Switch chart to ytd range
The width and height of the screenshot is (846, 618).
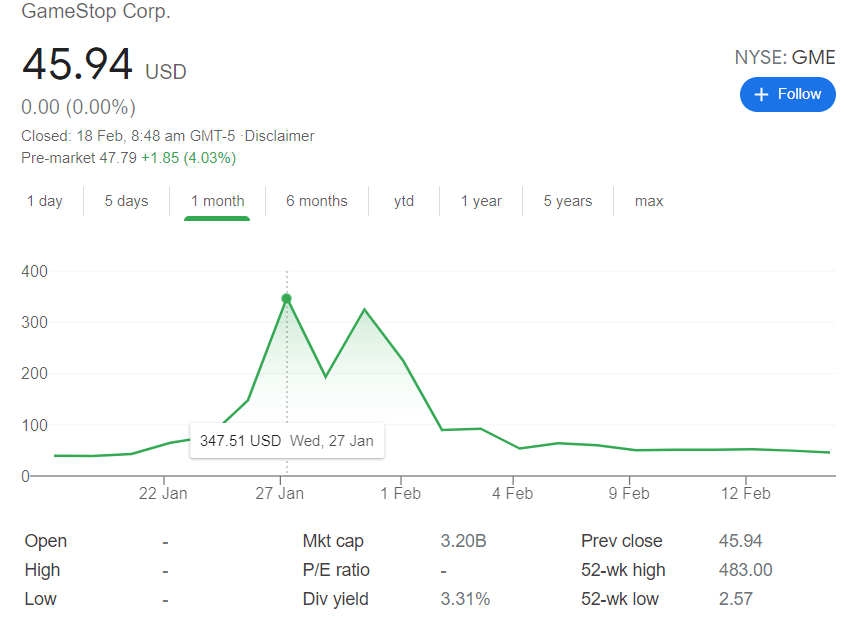pos(404,201)
